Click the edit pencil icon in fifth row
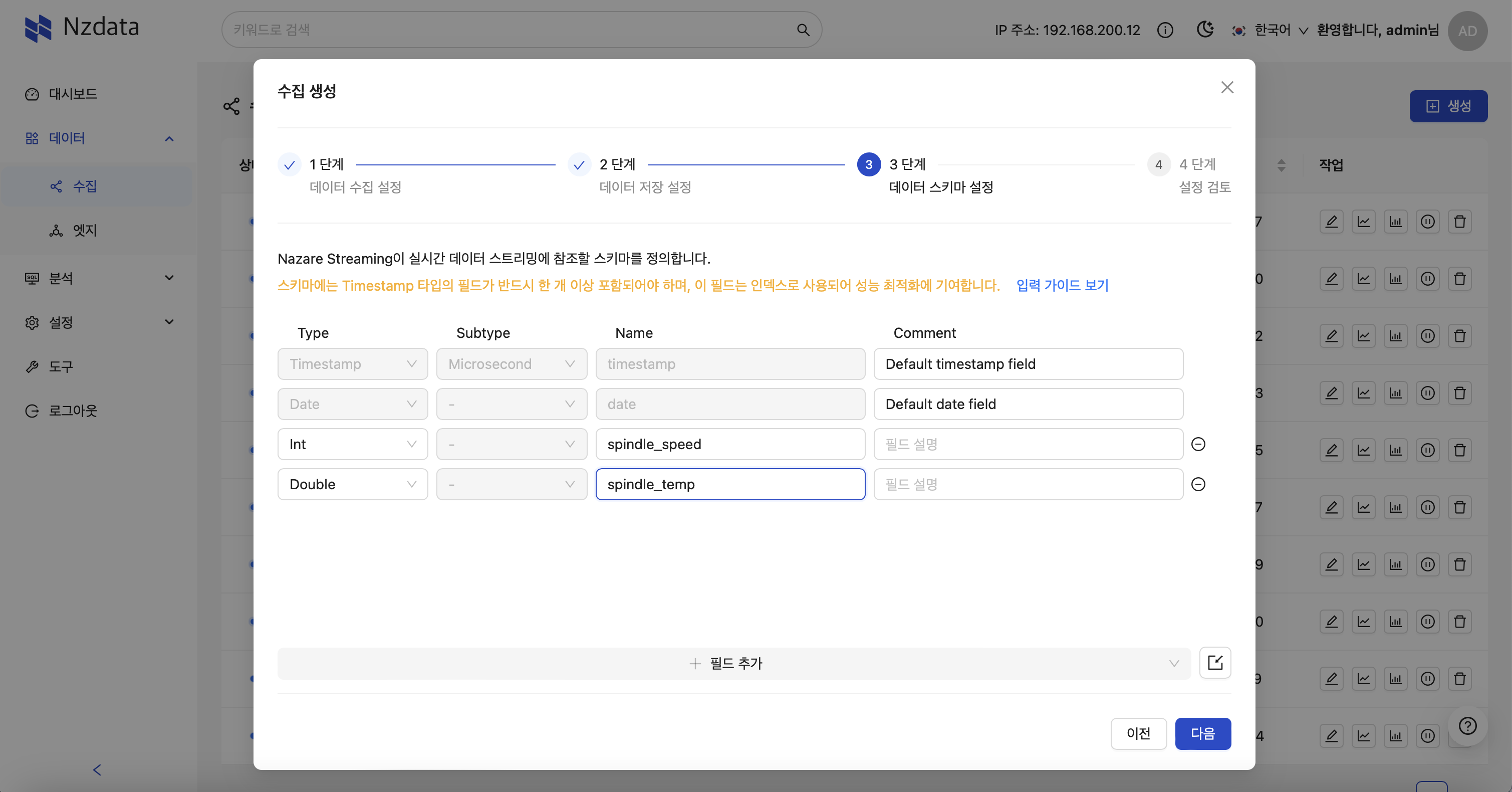 click(x=1331, y=450)
